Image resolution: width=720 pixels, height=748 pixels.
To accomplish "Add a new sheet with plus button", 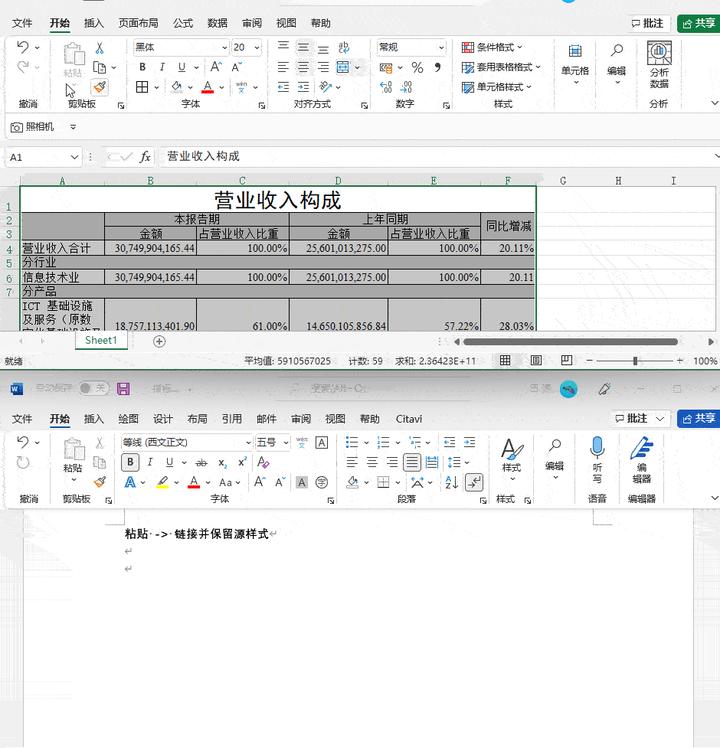I will pyautogui.click(x=159, y=341).
